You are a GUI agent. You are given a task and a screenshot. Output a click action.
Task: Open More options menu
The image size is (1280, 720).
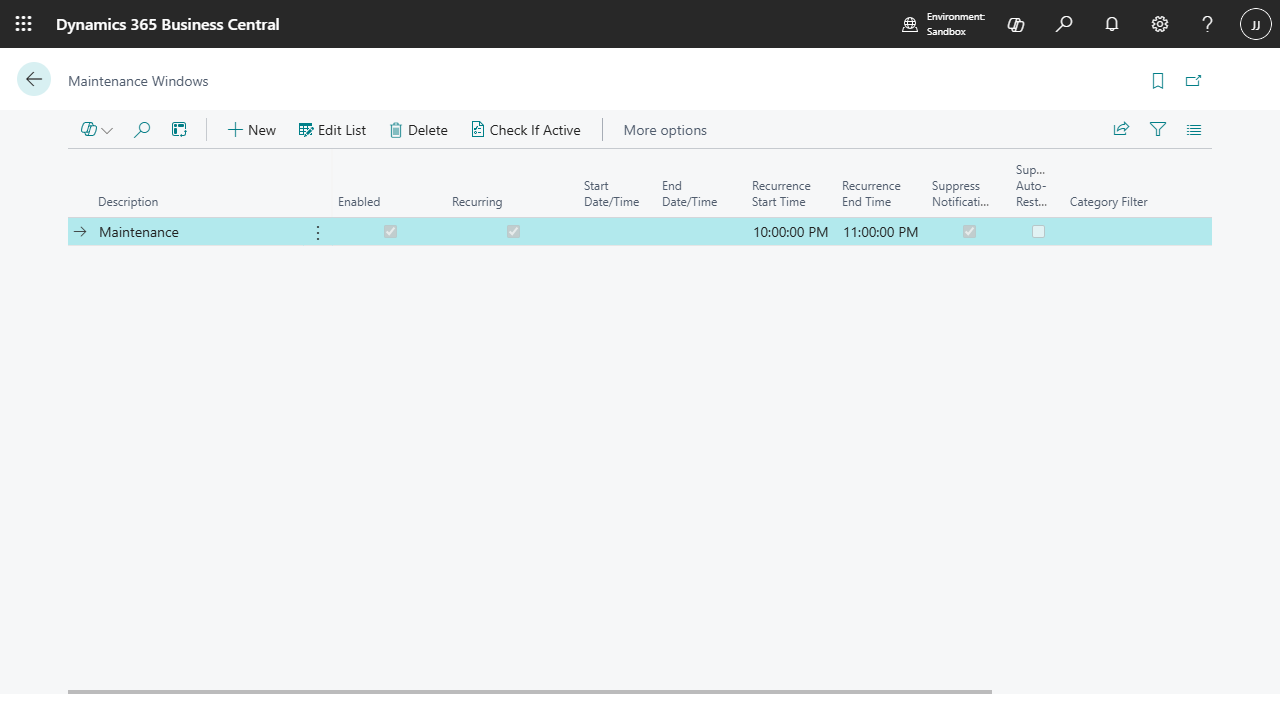coord(665,130)
